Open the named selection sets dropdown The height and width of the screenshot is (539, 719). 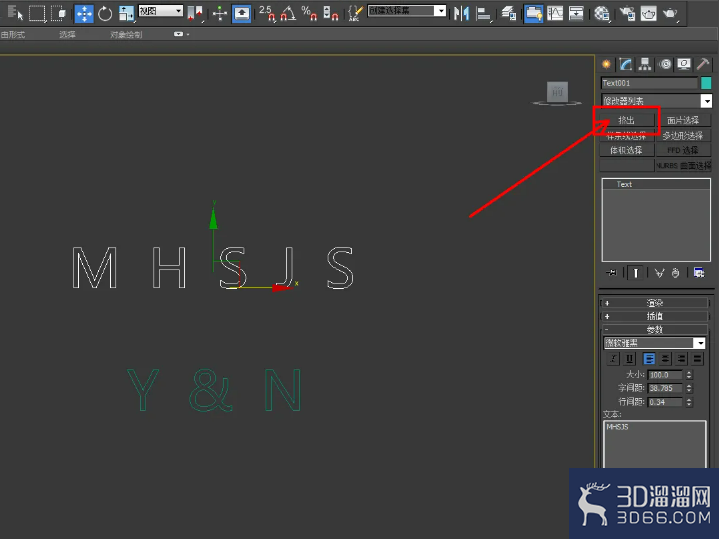point(407,11)
